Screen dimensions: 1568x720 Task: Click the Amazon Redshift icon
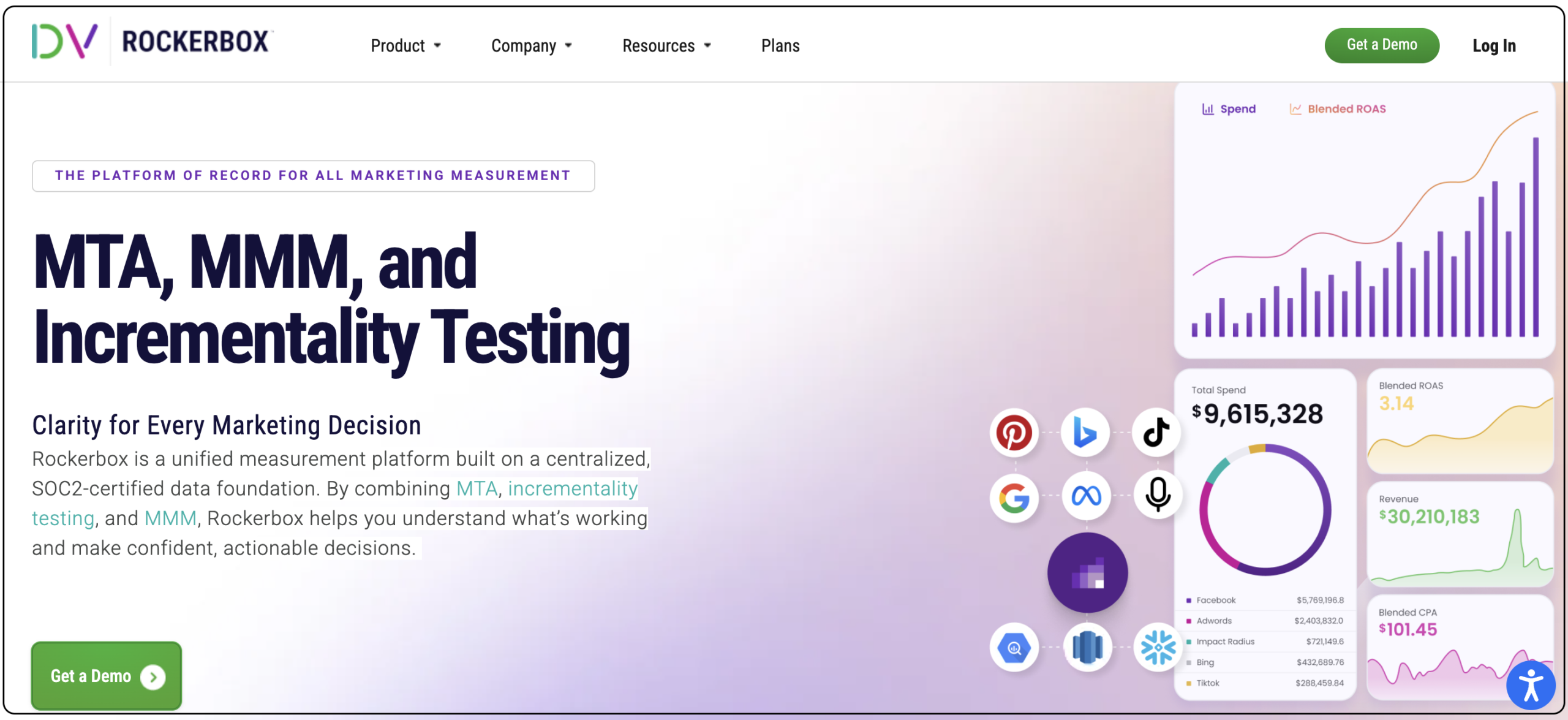tap(1087, 648)
